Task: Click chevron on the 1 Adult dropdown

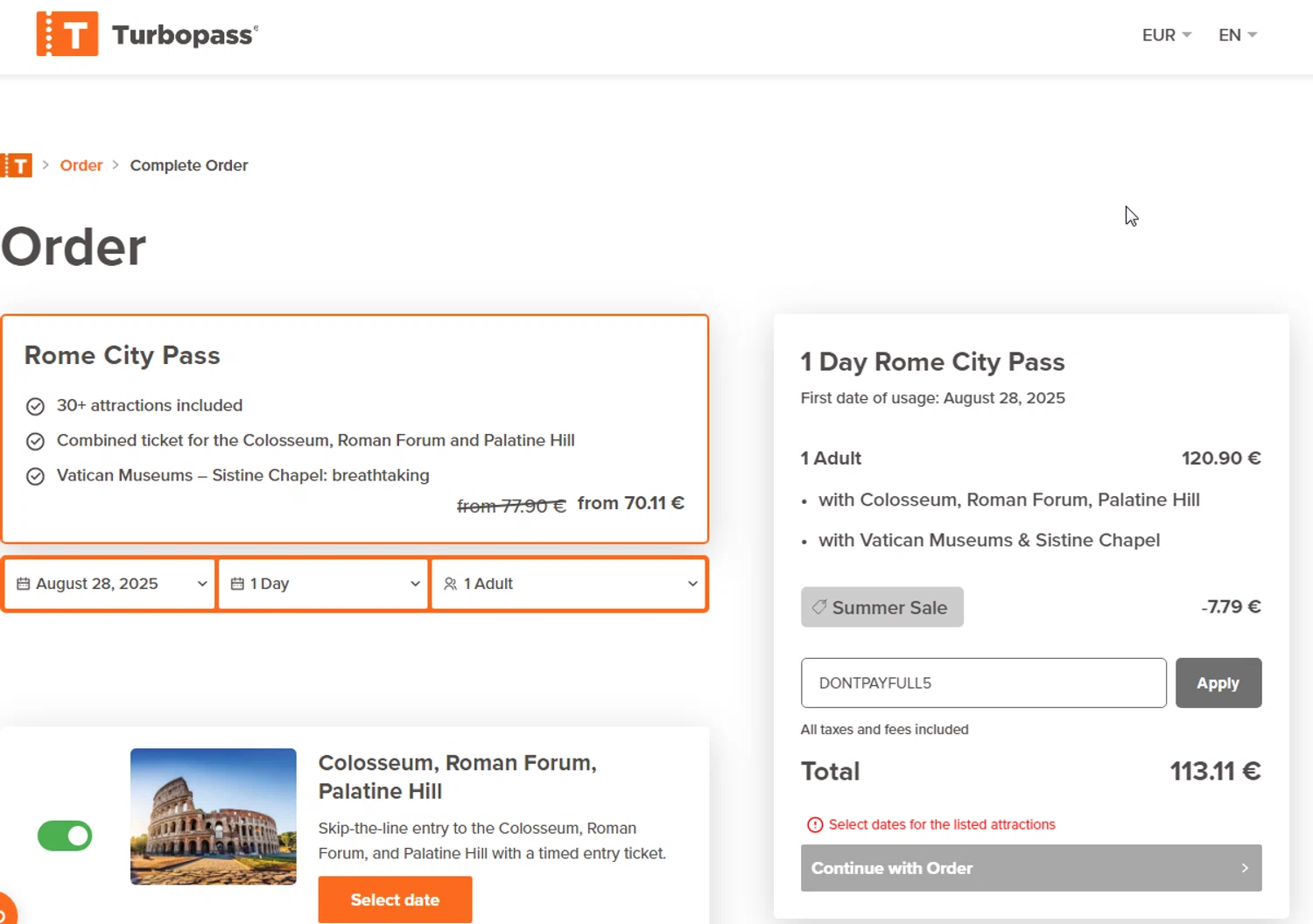Action: coord(692,584)
